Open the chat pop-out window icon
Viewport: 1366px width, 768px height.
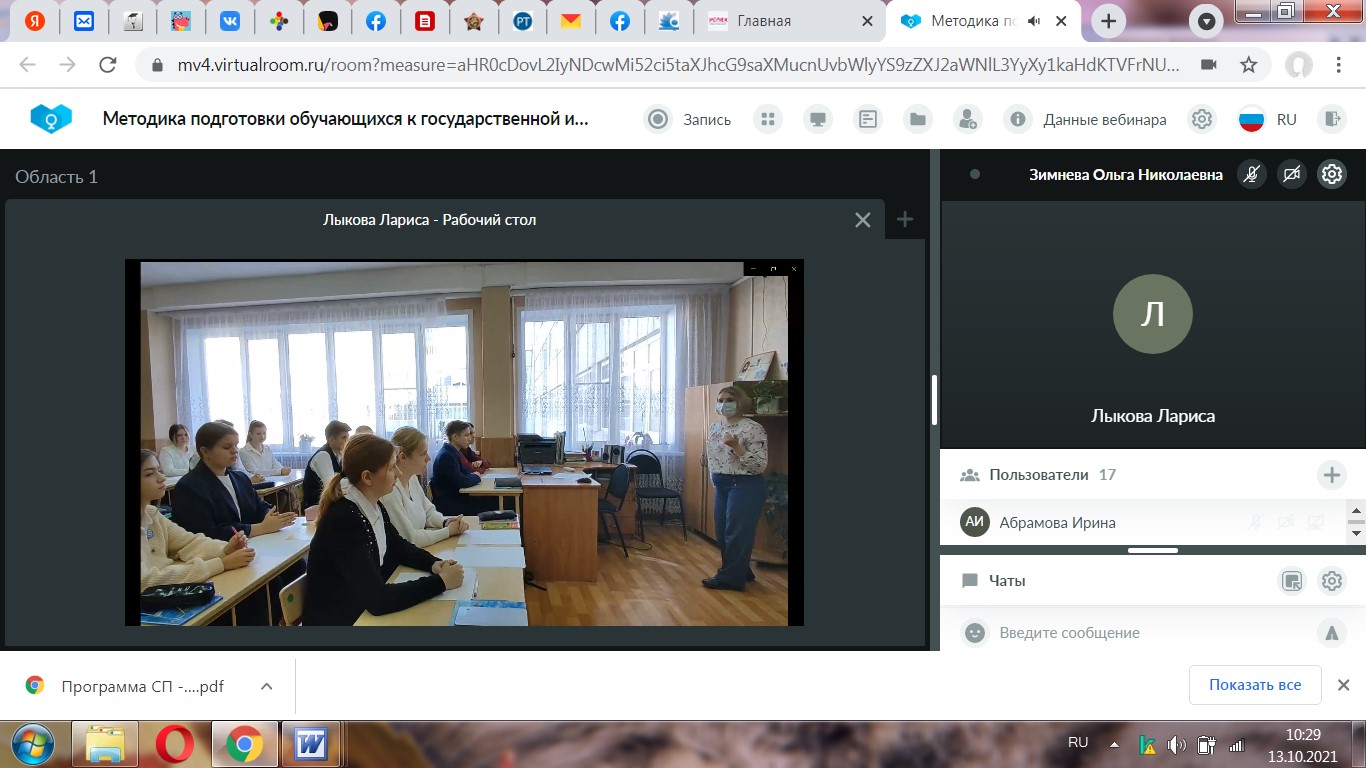[1292, 581]
